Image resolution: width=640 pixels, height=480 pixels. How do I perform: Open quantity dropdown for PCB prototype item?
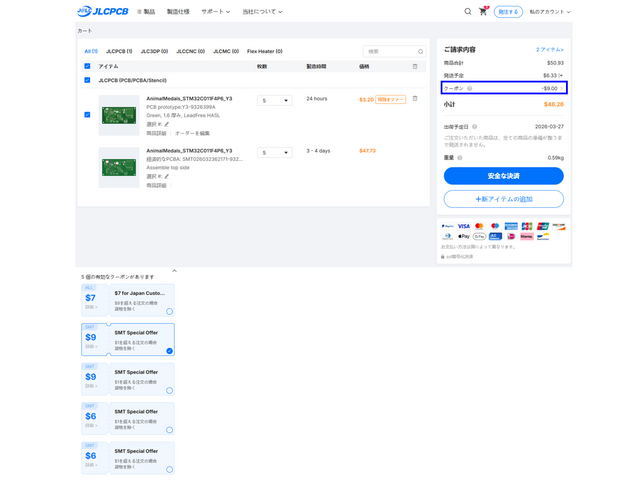click(x=275, y=100)
